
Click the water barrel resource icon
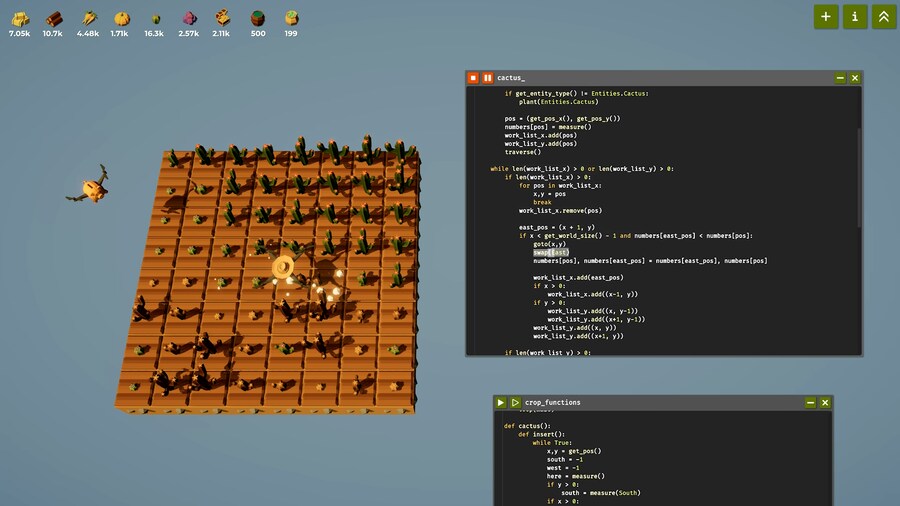point(258,18)
